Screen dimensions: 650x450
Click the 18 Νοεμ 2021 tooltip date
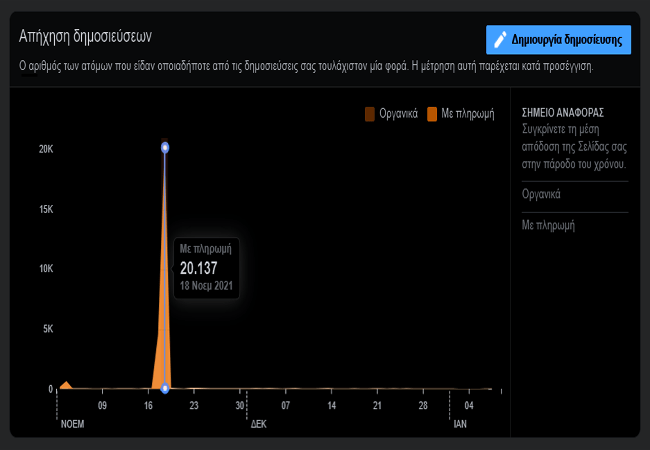pos(206,285)
